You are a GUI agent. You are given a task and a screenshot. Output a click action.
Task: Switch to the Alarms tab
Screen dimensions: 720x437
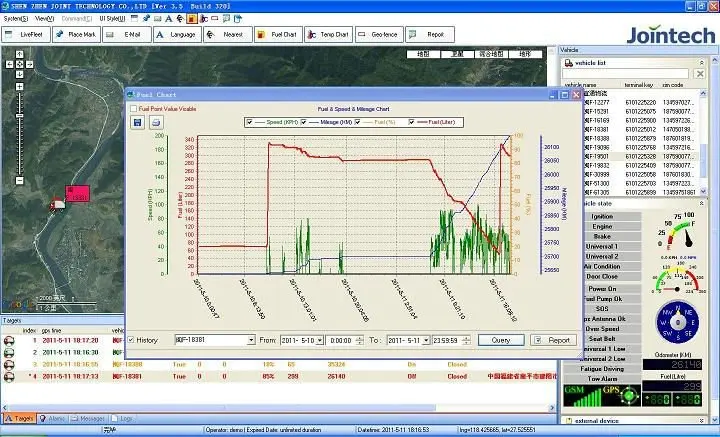pyautogui.click(x=55, y=418)
